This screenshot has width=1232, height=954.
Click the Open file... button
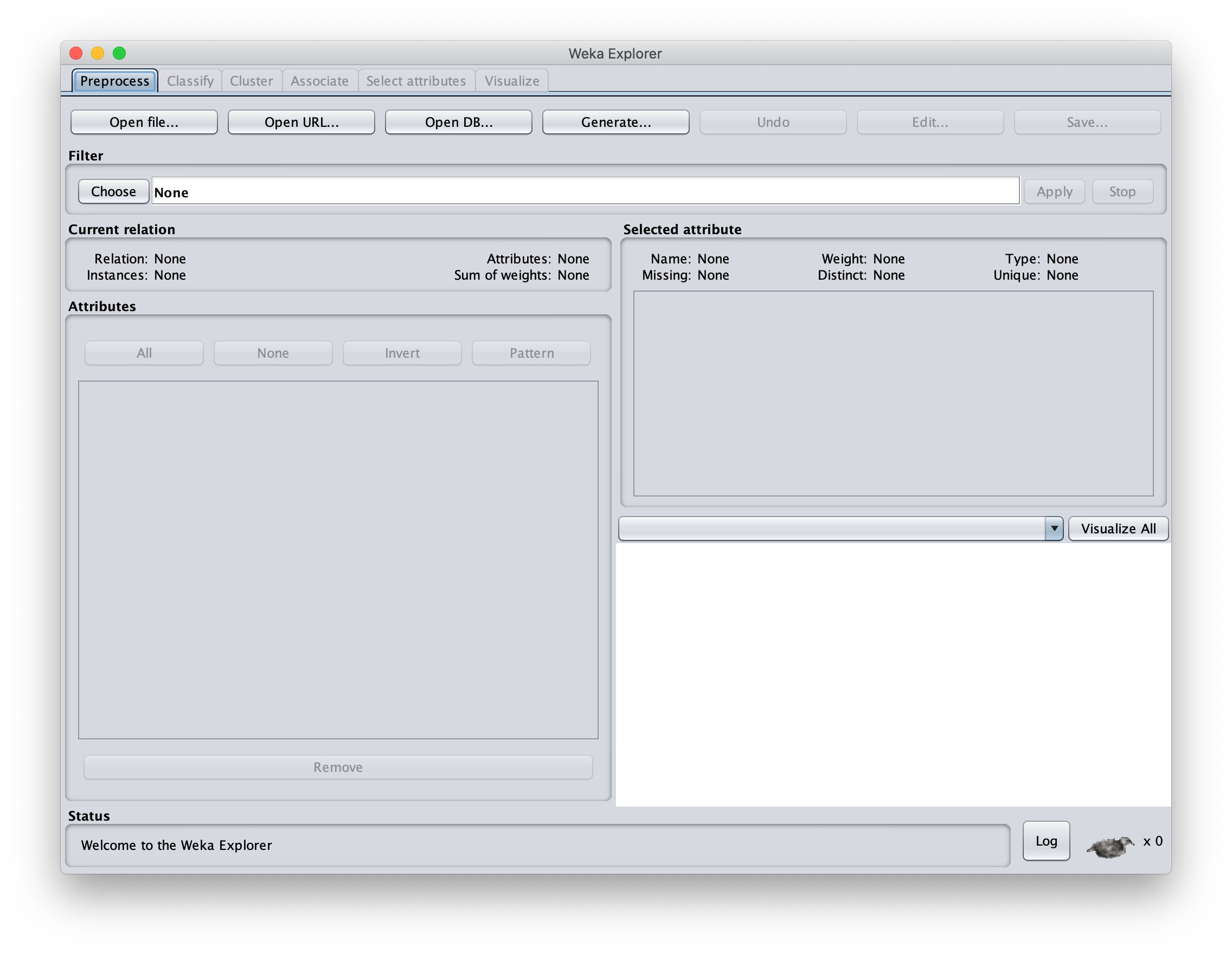144,123
